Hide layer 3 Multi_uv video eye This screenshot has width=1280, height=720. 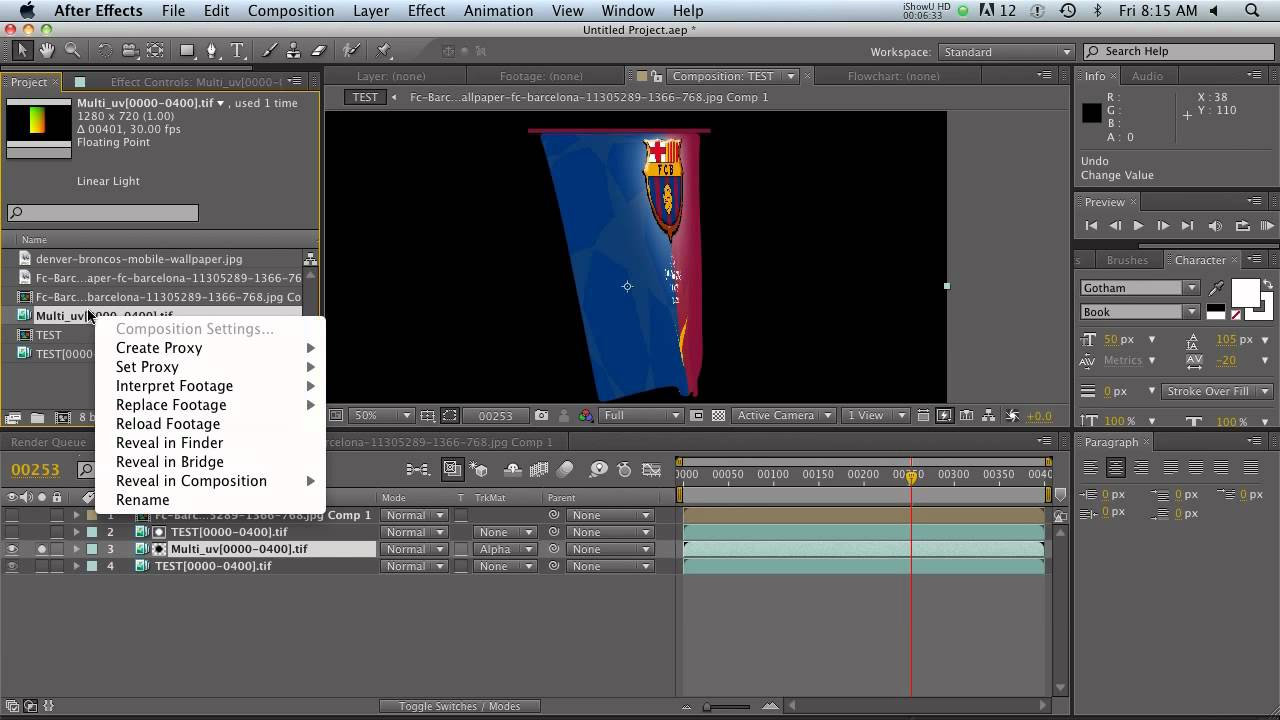(12, 549)
